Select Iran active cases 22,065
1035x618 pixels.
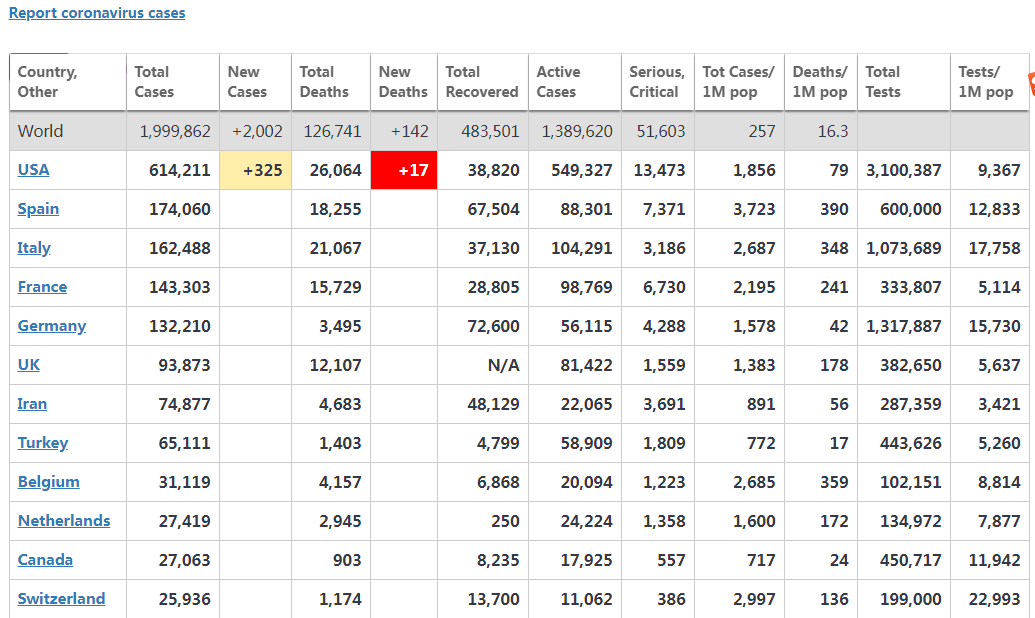(x=575, y=403)
